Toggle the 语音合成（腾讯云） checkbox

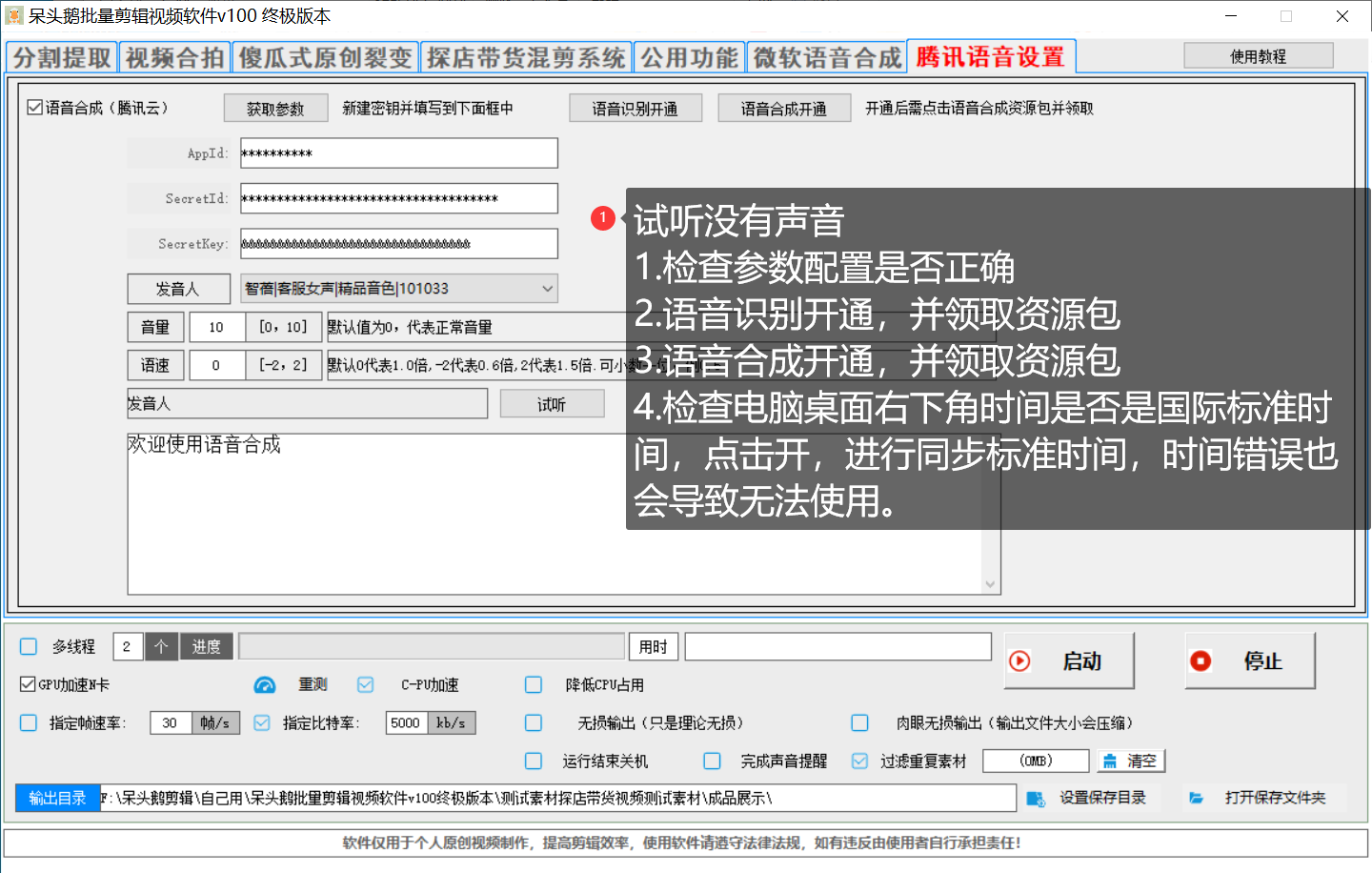[x=35, y=108]
